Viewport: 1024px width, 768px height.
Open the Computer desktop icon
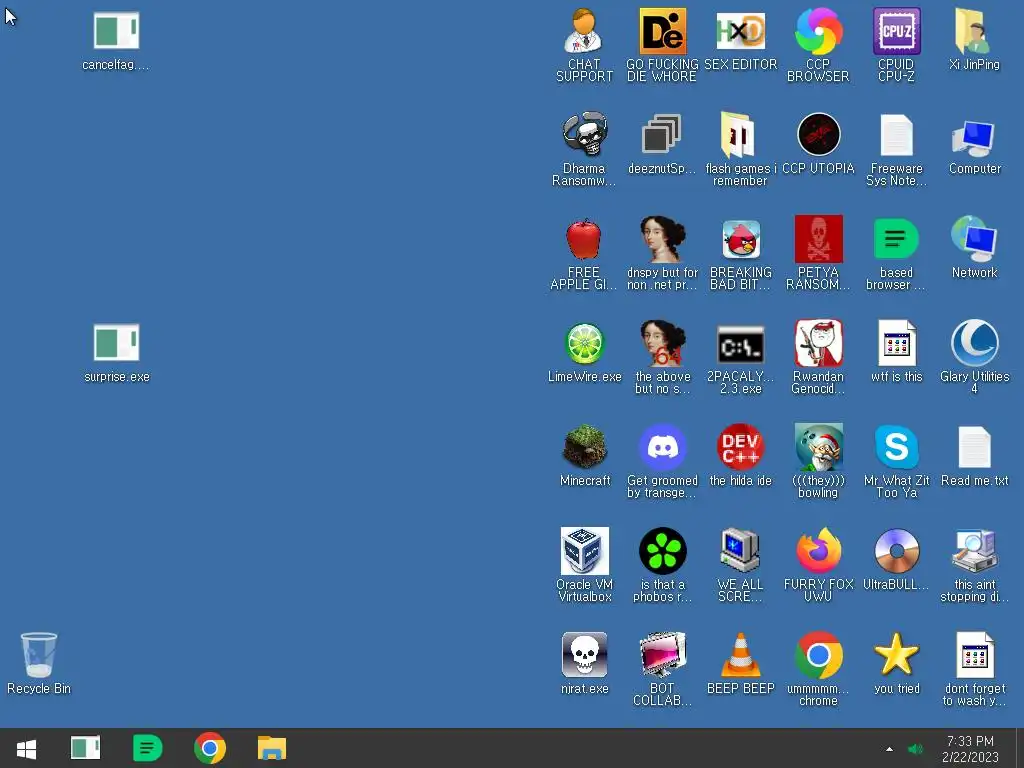coord(974,137)
